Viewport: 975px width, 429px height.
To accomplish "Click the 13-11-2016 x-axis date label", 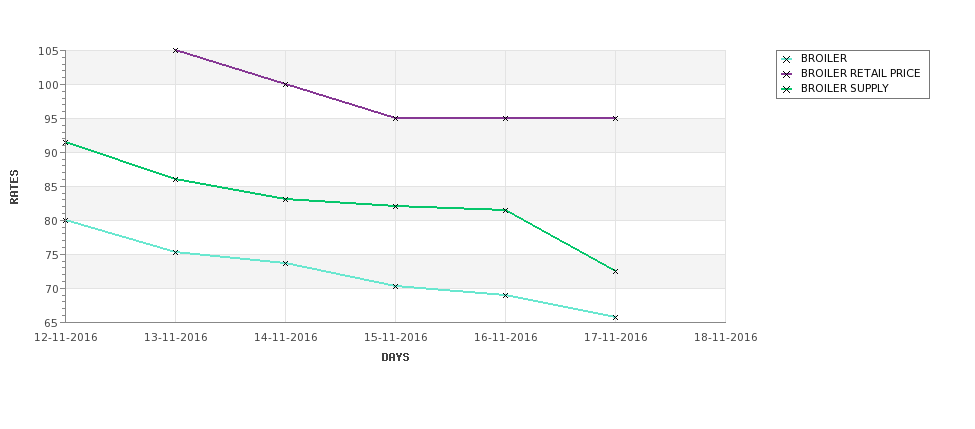I will (175, 338).
